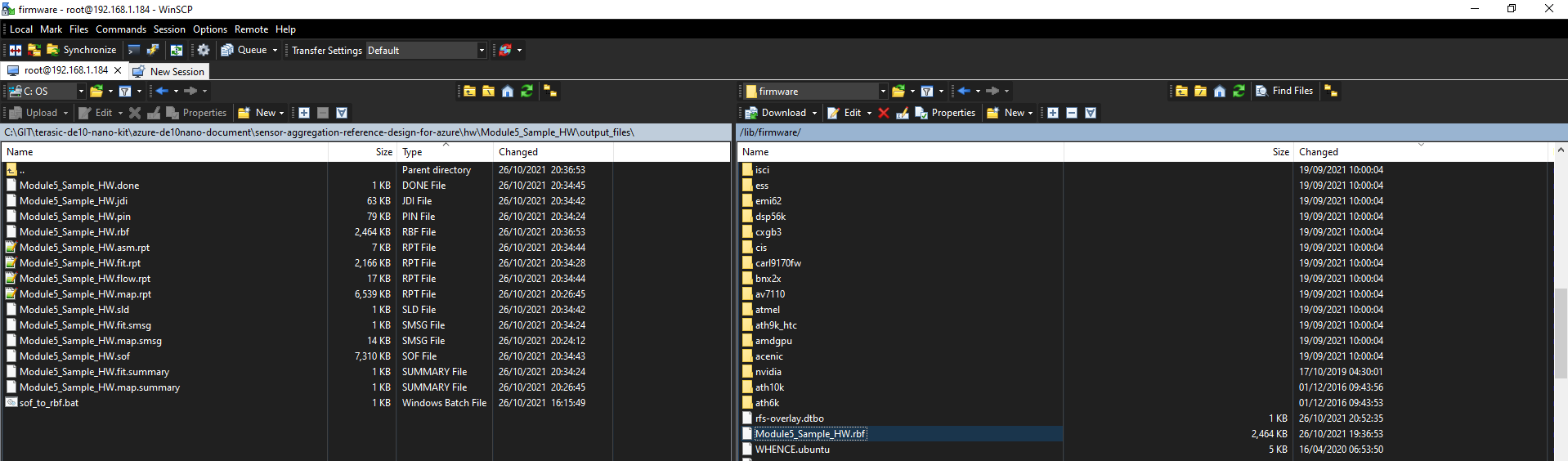Open the Commands menu
Screen dimensions: 1568x461
[x=121, y=29]
